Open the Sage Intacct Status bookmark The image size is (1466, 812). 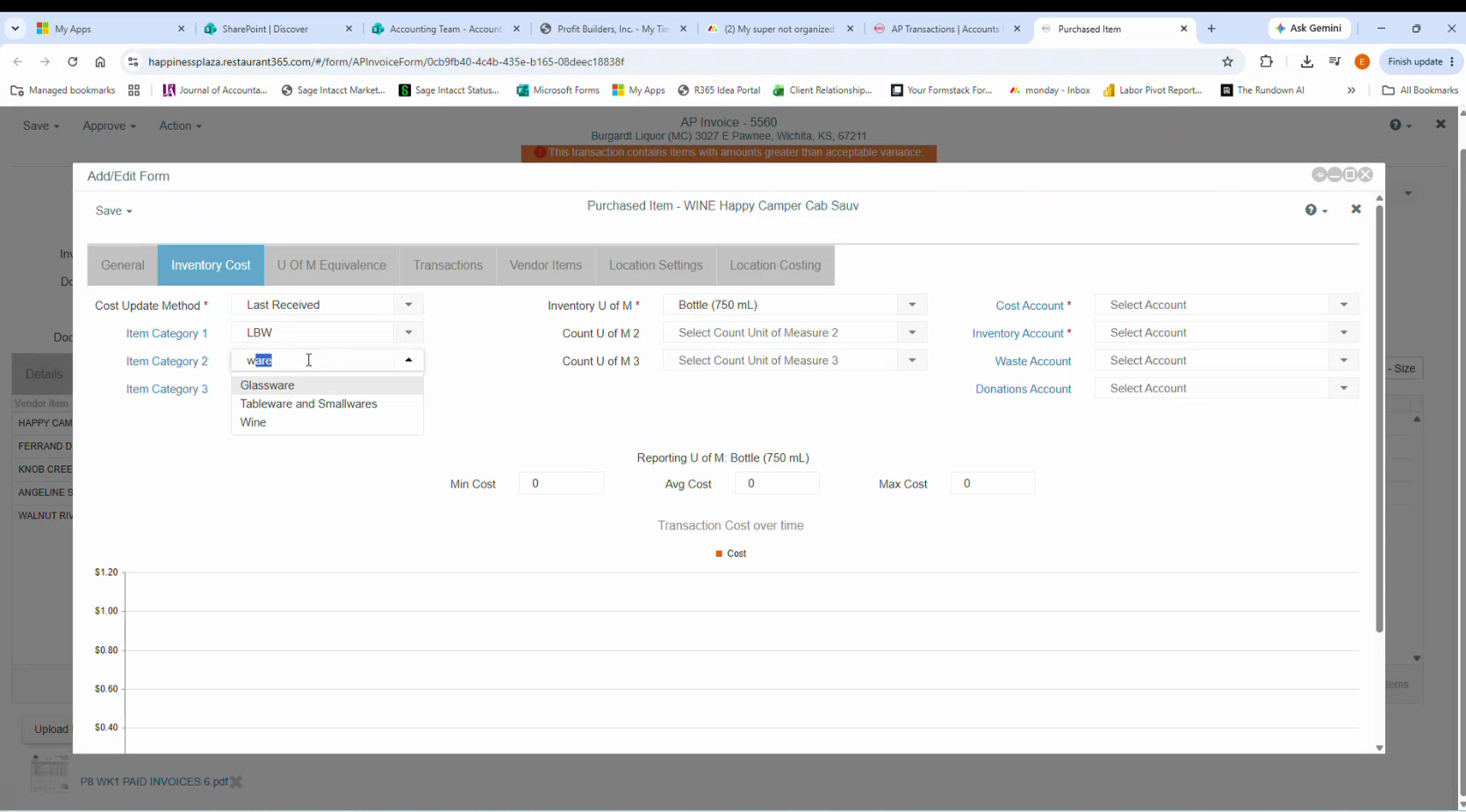point(449,90)
